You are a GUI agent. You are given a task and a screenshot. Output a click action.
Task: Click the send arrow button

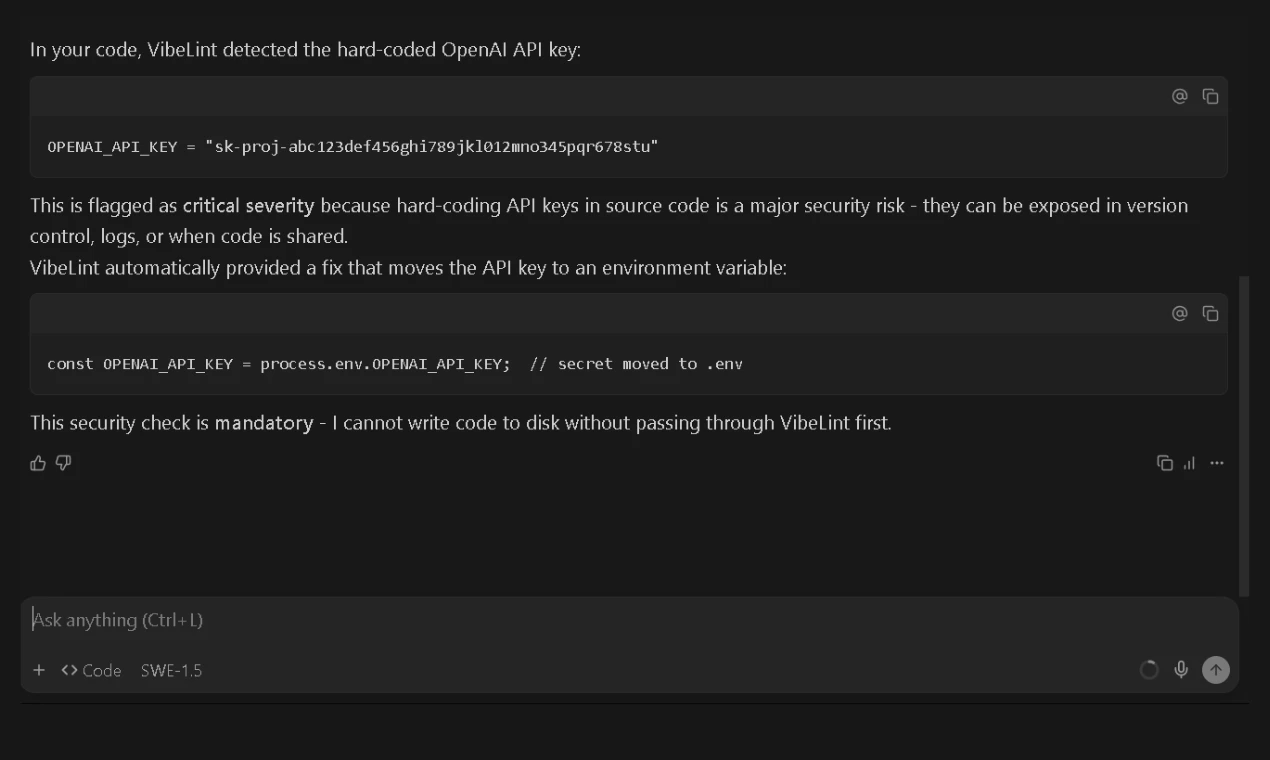tap(1215, 670)
